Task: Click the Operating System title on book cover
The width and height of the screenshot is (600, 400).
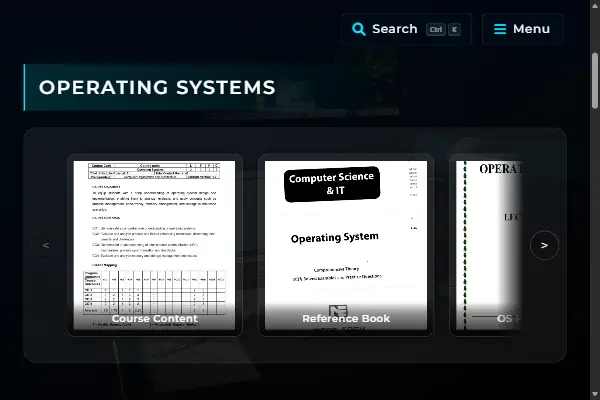Action: click(335, 238)
